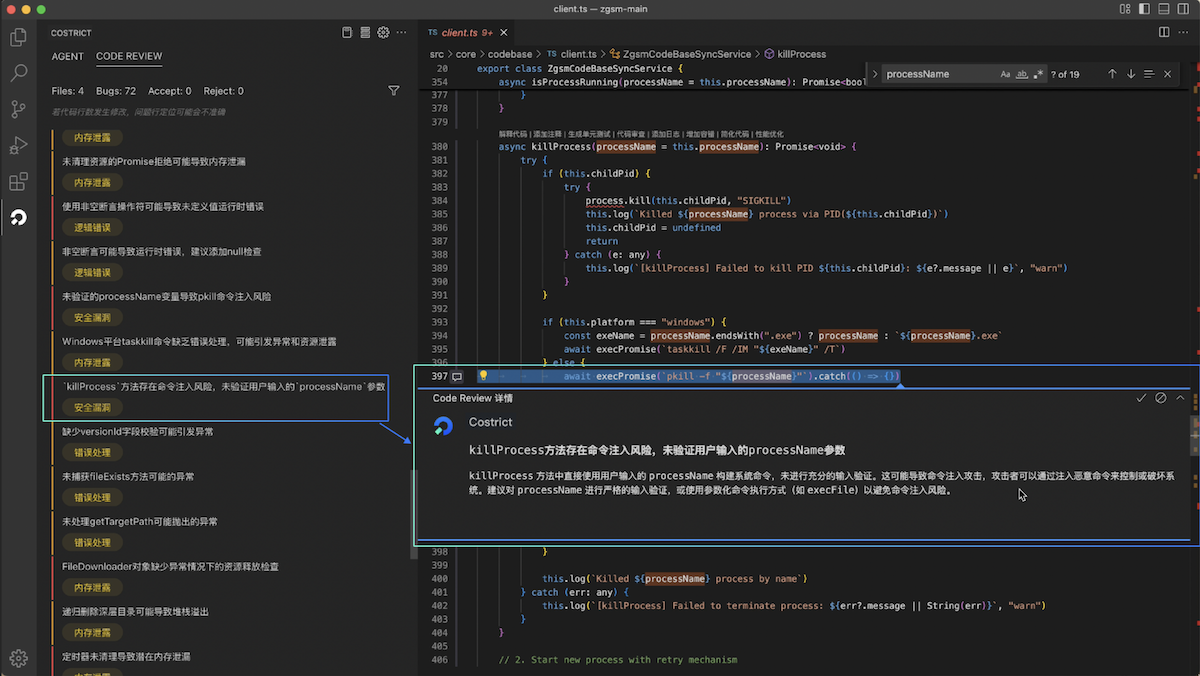Reject the review with the ban icon

coord(1160,398)
